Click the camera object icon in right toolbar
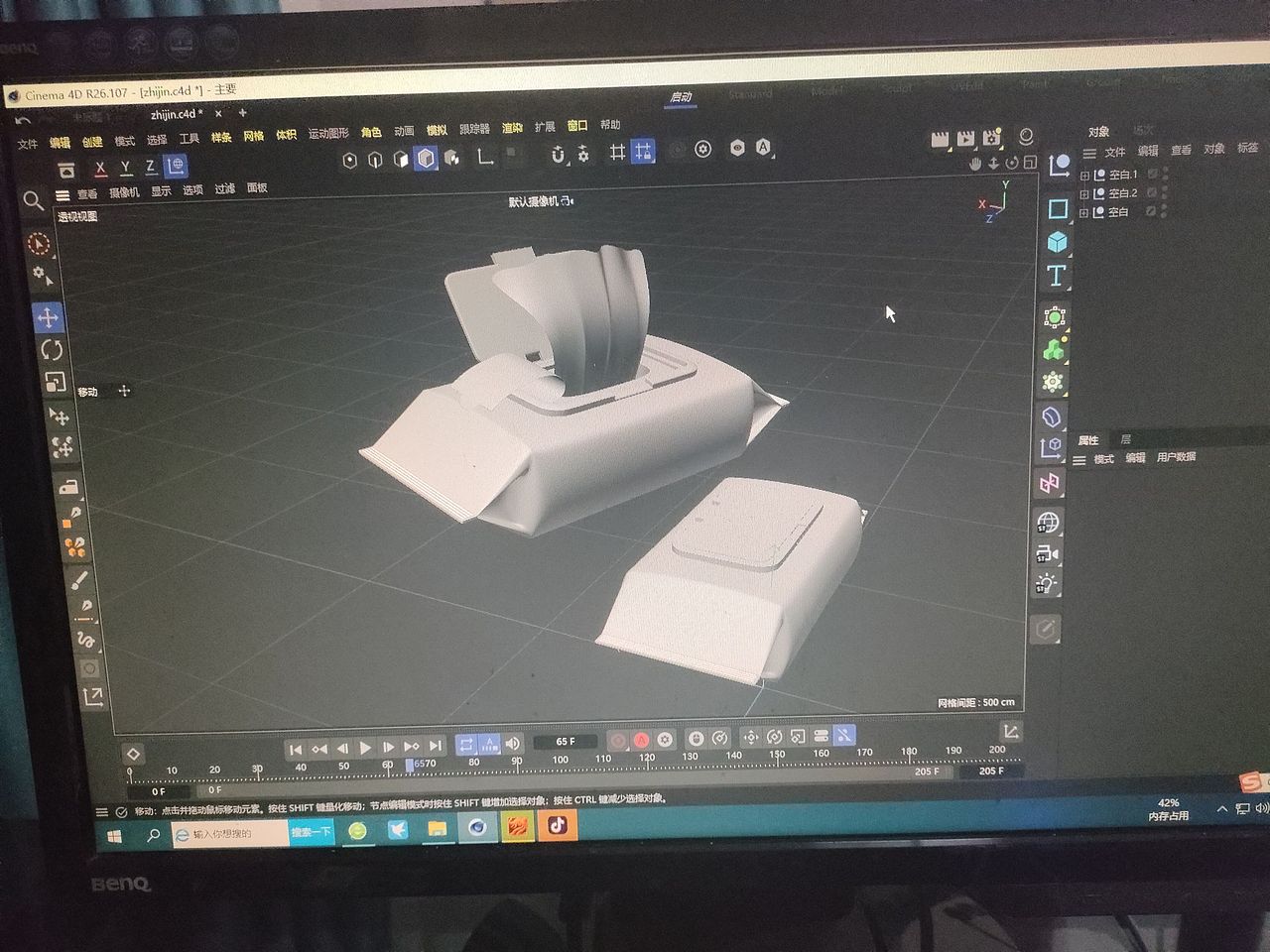The height and width of the screenshot is (952, 1270). pos(1047,553)
